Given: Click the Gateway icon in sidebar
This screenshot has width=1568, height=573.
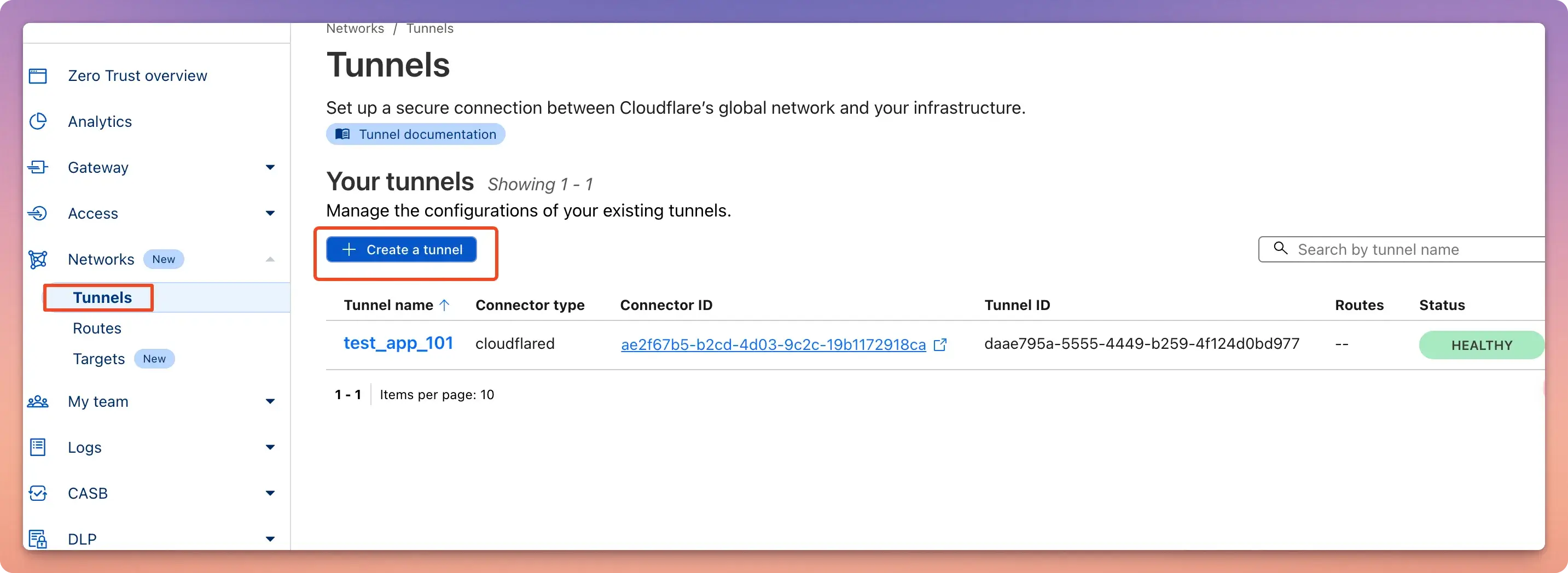Looking at the screenshot, I should coord(38,167).
